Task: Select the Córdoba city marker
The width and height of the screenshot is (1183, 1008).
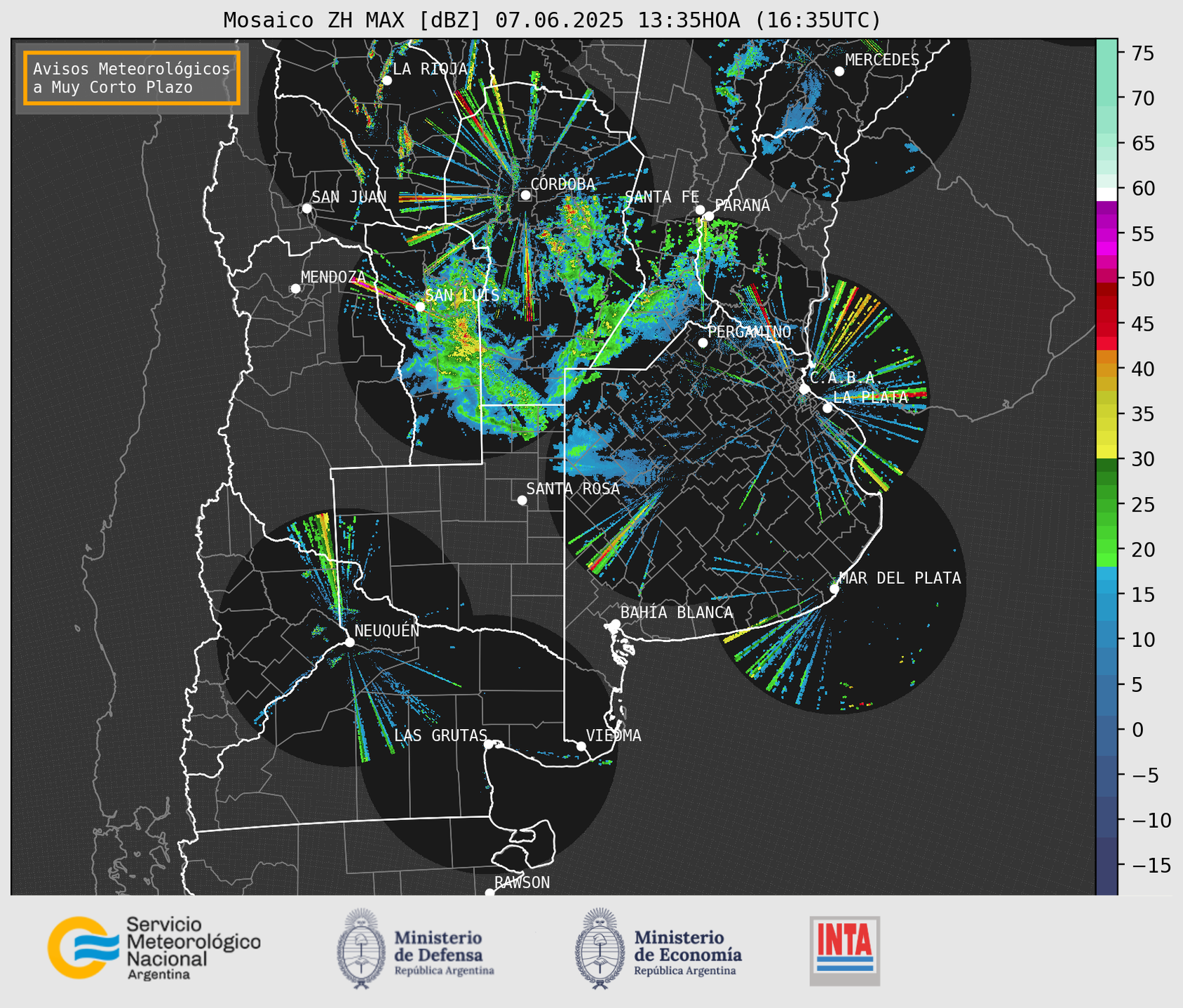Action: (525, 195)
